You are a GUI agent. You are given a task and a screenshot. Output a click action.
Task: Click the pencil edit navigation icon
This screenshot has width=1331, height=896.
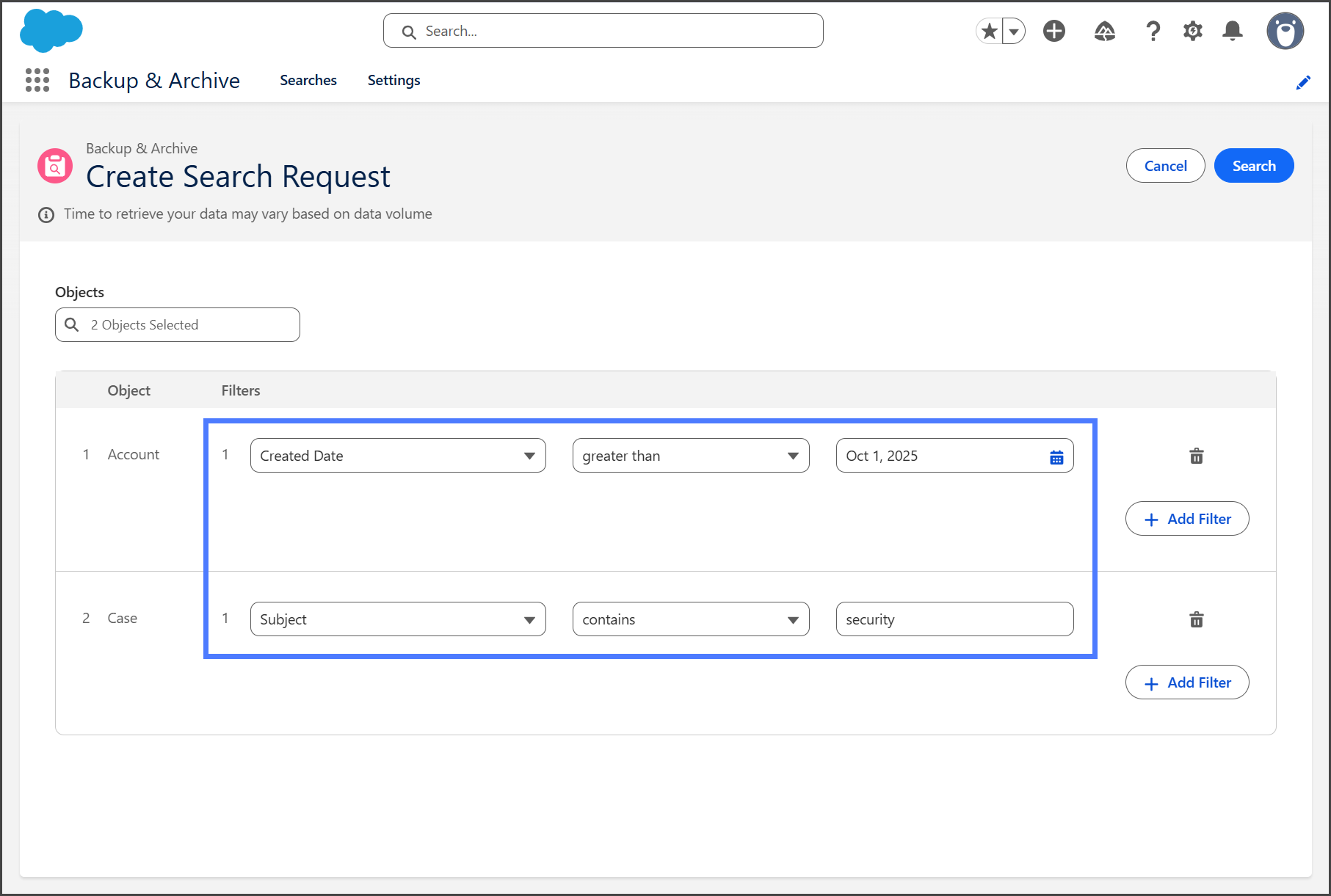point(1303,82)
